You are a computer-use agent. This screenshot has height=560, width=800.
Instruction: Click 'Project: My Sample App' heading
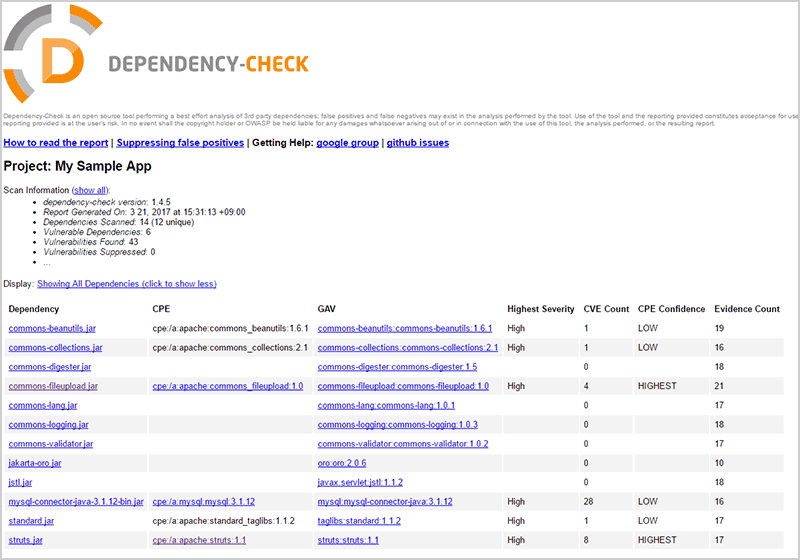pos(78,166)
